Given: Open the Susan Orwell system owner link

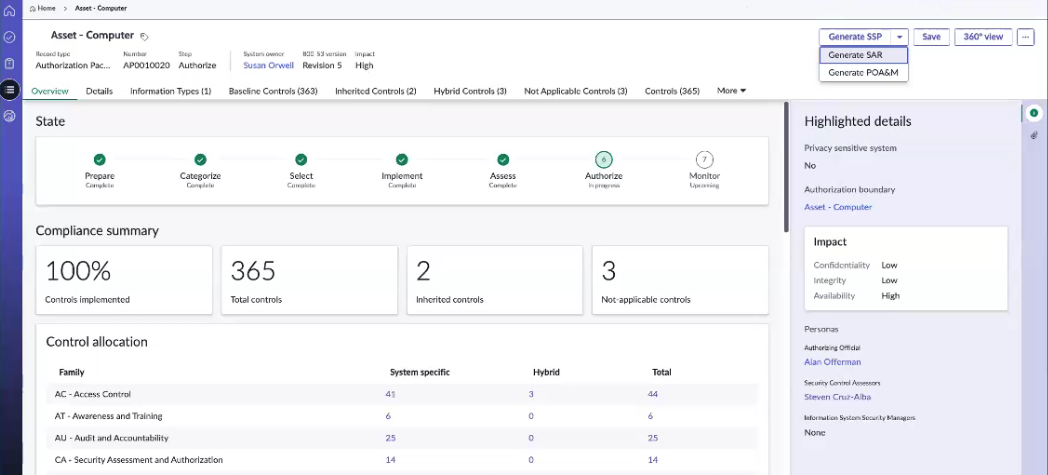Looking at the screenshot, I should (268, 65).
